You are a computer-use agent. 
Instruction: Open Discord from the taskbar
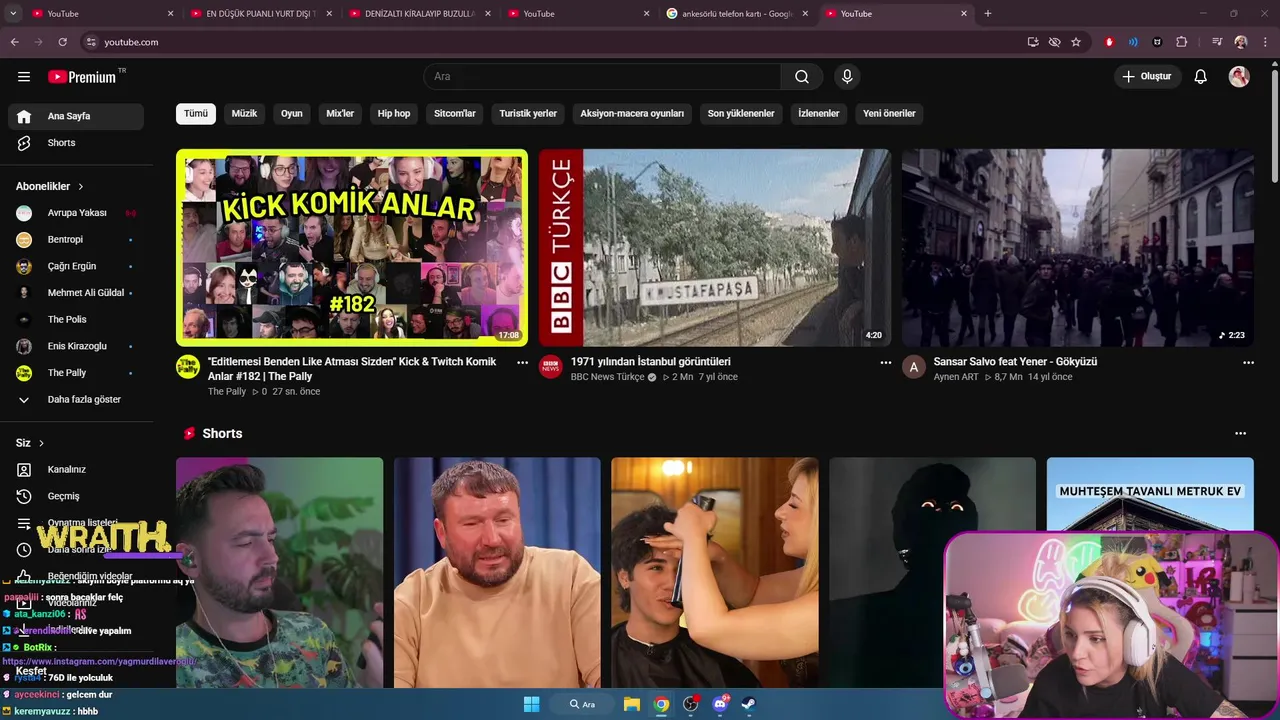click(x=720, y=704)
